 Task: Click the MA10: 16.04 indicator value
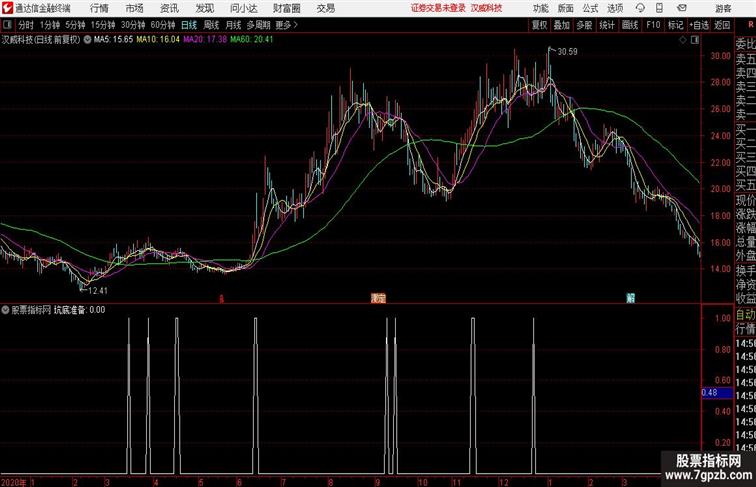pos(158,40)
